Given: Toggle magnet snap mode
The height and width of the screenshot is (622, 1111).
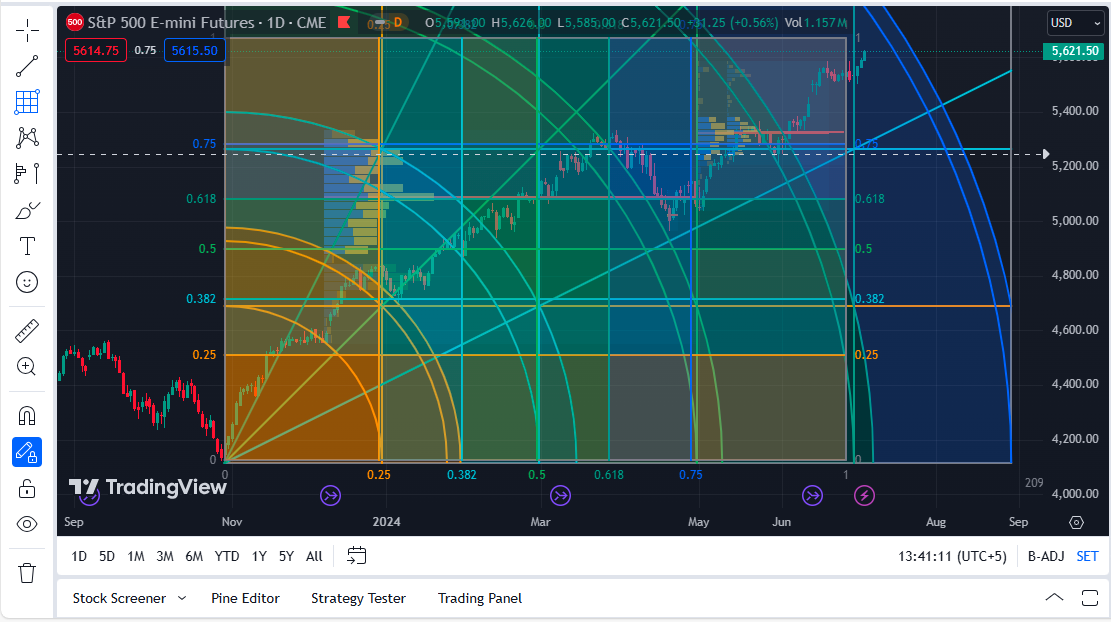Looking at the screenshot, I should (x=27, y=416).
